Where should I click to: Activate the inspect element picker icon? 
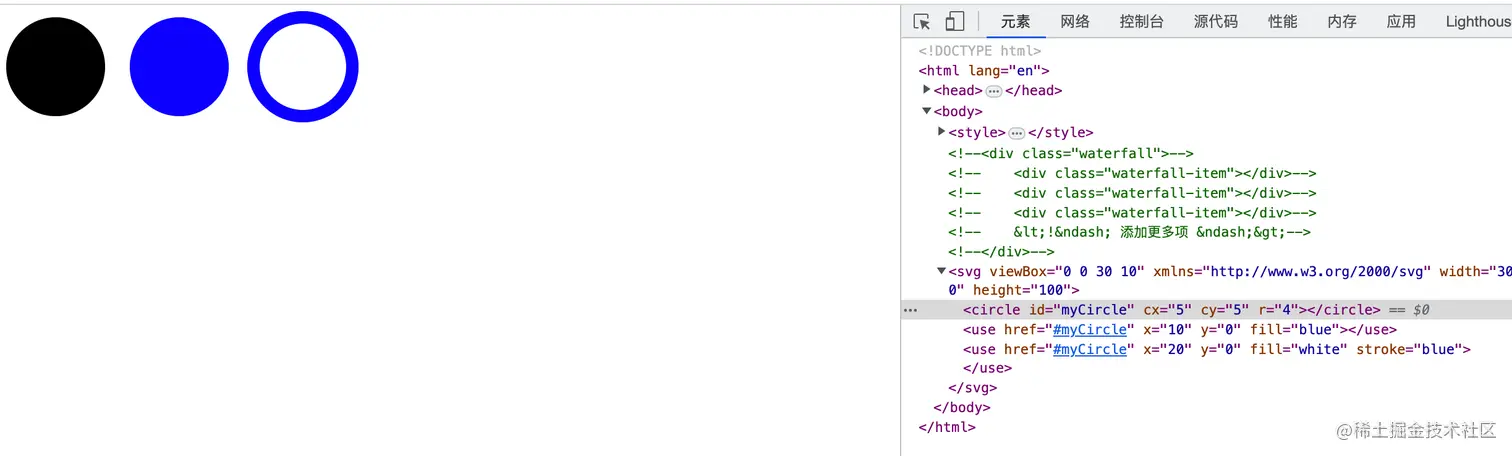(x=922, y=21)
